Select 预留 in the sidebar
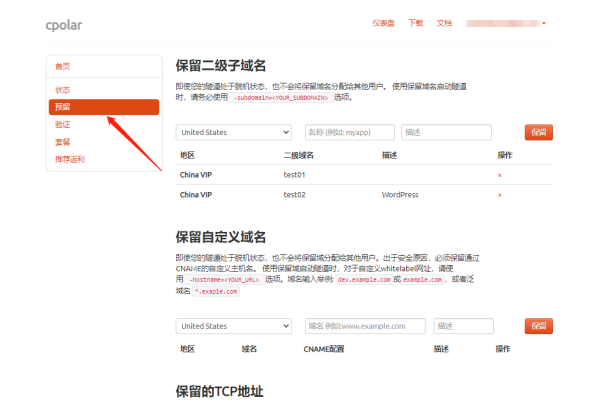Image resolution: width=600 pixels, height=400 pixels. (x=63, y=107)
